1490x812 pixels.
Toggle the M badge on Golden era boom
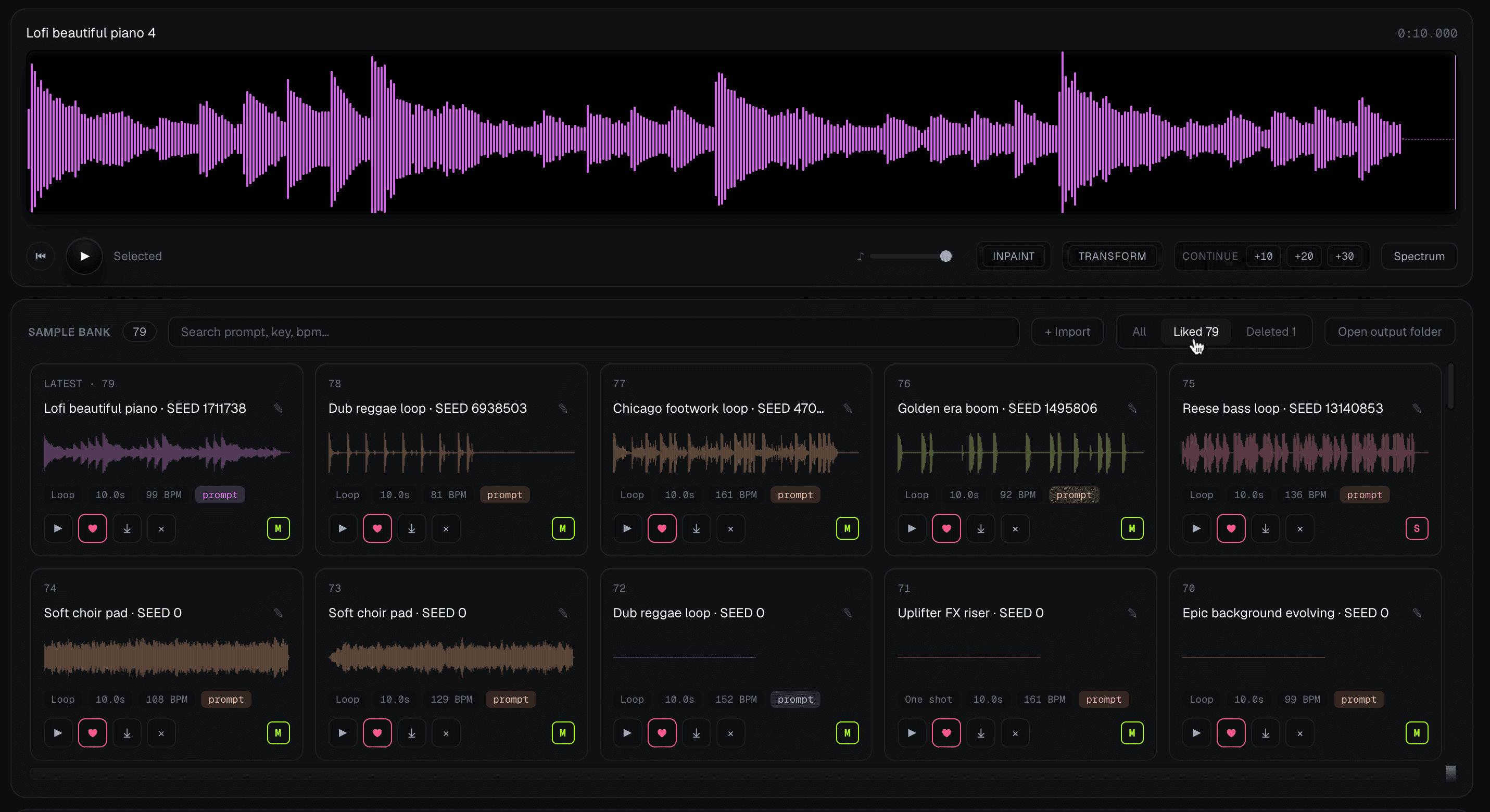click(1132, 529)
